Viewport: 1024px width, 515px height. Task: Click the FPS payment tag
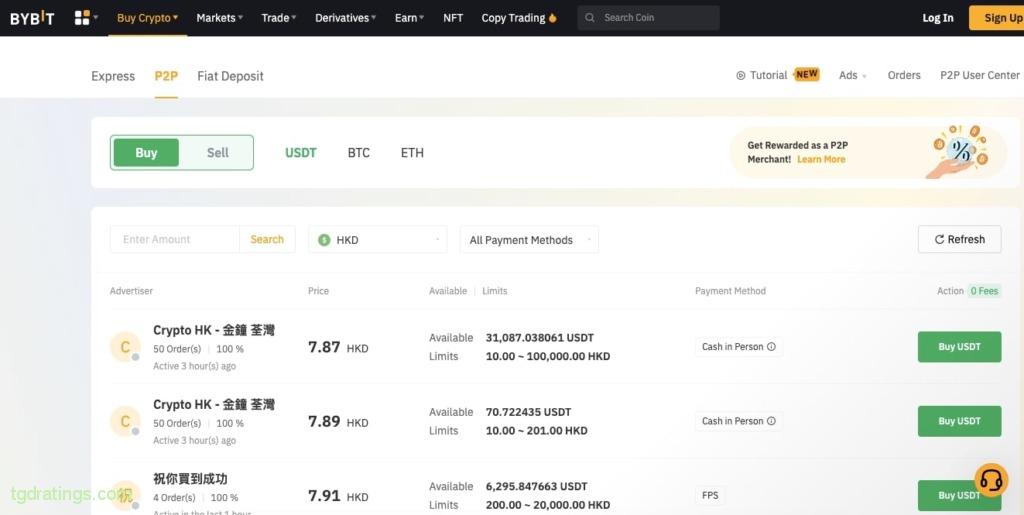tap(710, 495)
